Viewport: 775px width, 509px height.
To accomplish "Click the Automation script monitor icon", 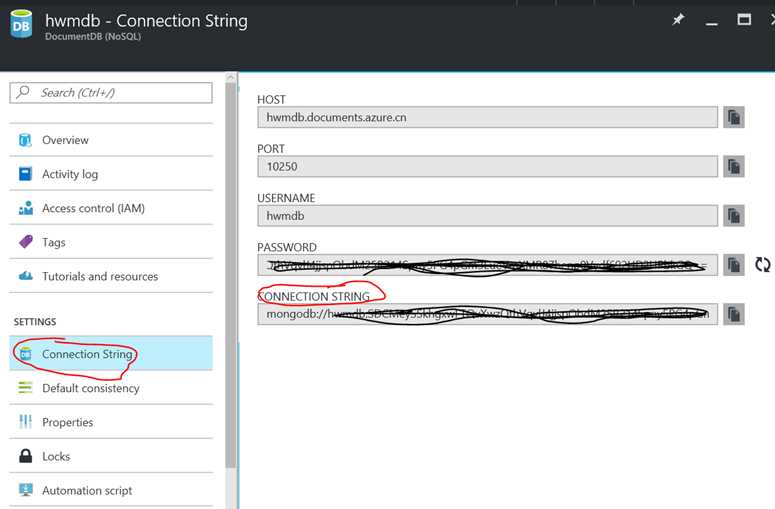I will tap(25, 490).
